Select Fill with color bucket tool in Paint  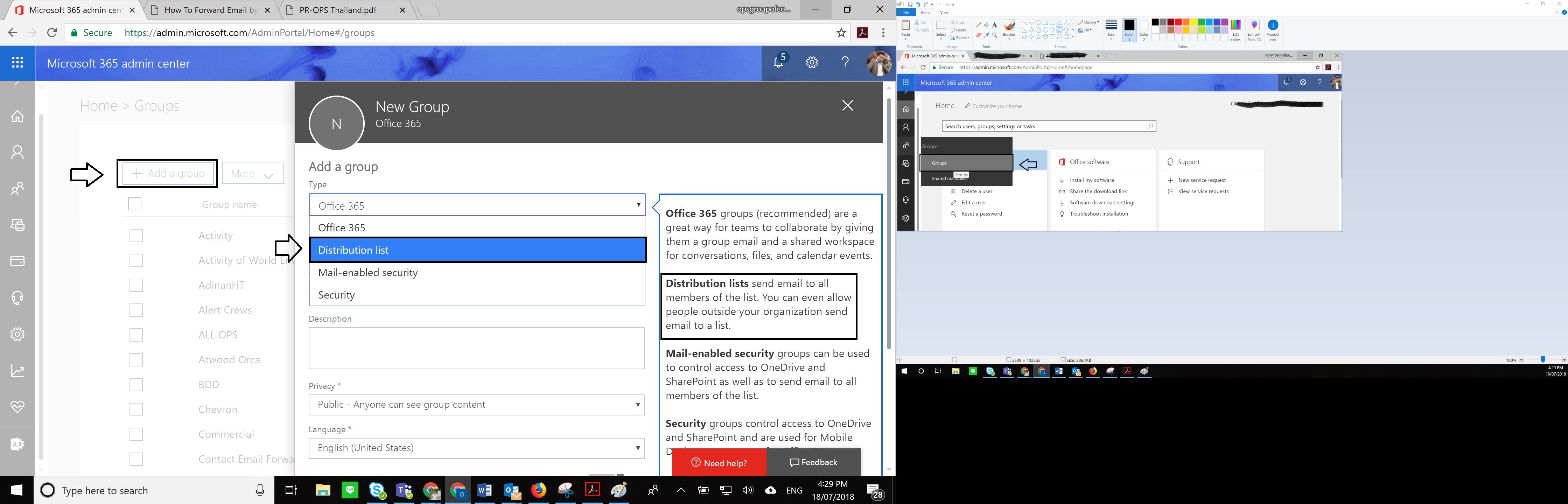(987, 25)
